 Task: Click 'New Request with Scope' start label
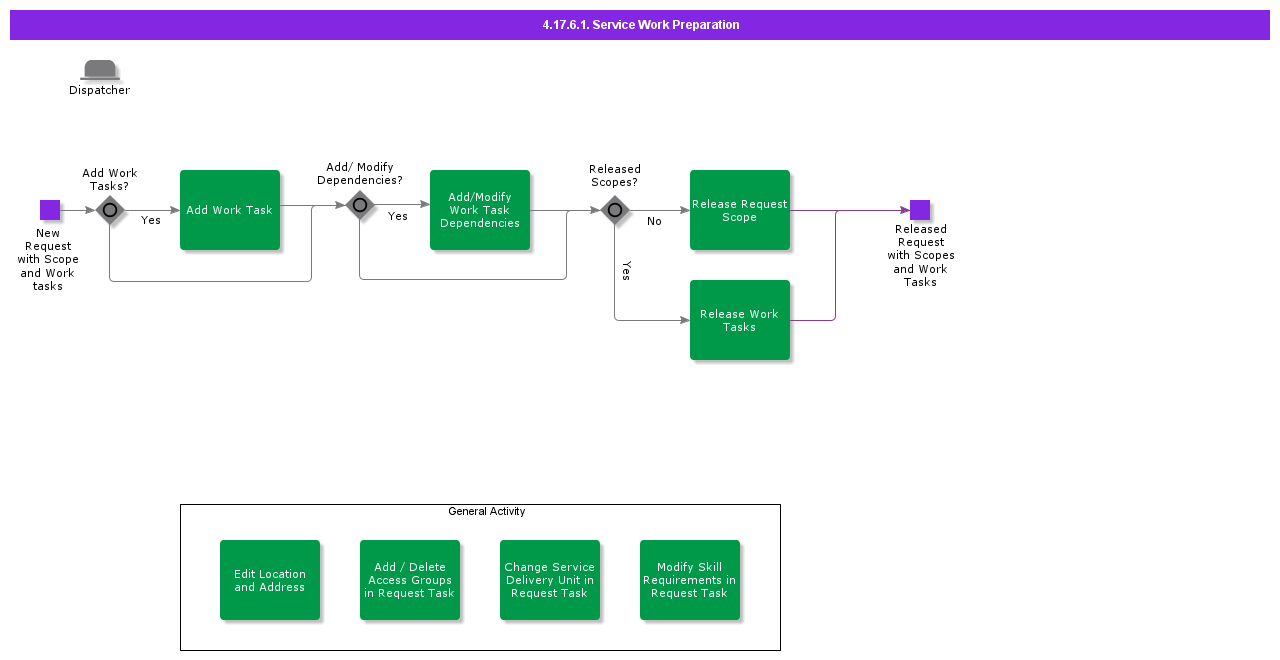48,260
